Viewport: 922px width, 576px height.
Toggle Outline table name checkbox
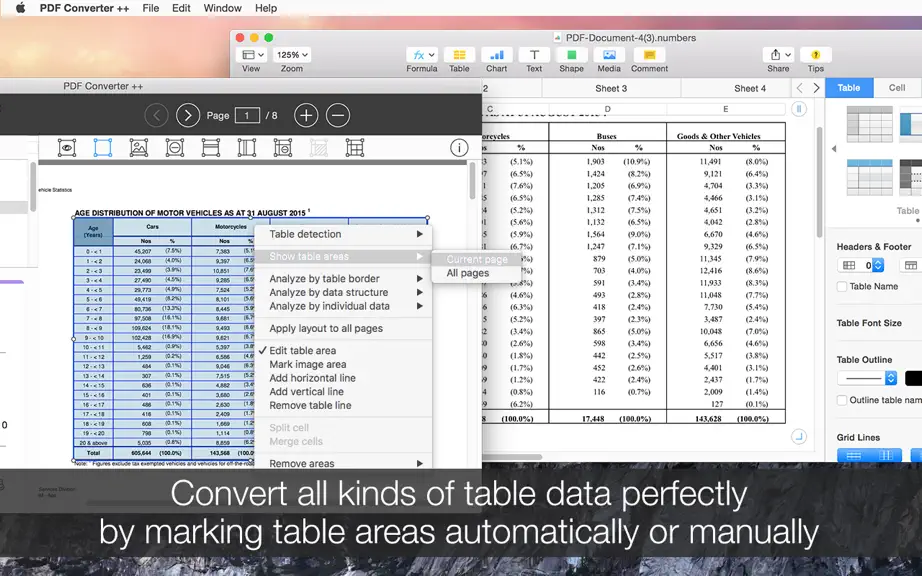[842, 400]
